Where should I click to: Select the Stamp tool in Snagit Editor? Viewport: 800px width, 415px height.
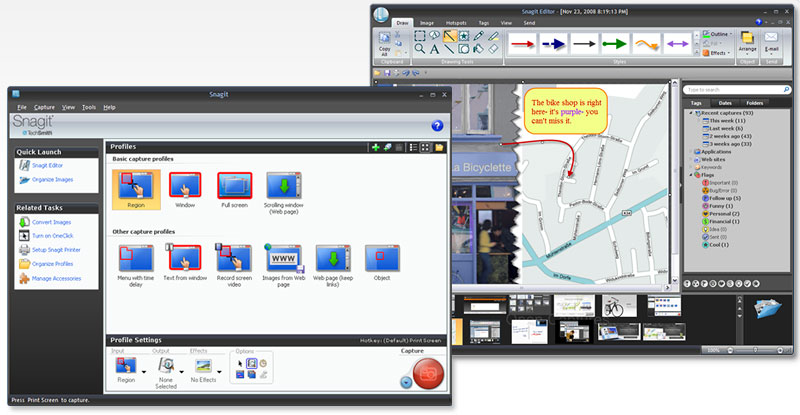(464, 36)
